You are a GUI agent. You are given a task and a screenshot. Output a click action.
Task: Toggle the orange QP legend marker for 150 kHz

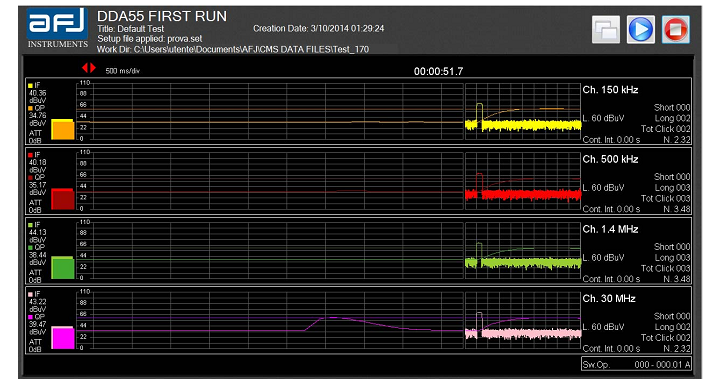(x=31, y=108)
